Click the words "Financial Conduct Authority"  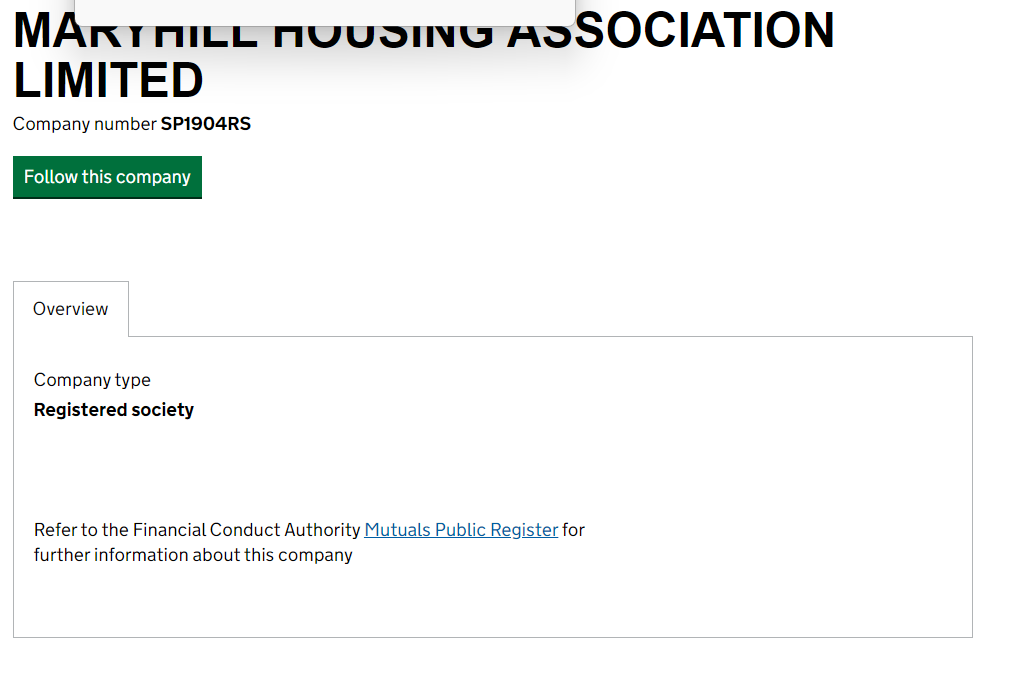tap(246, 530)
